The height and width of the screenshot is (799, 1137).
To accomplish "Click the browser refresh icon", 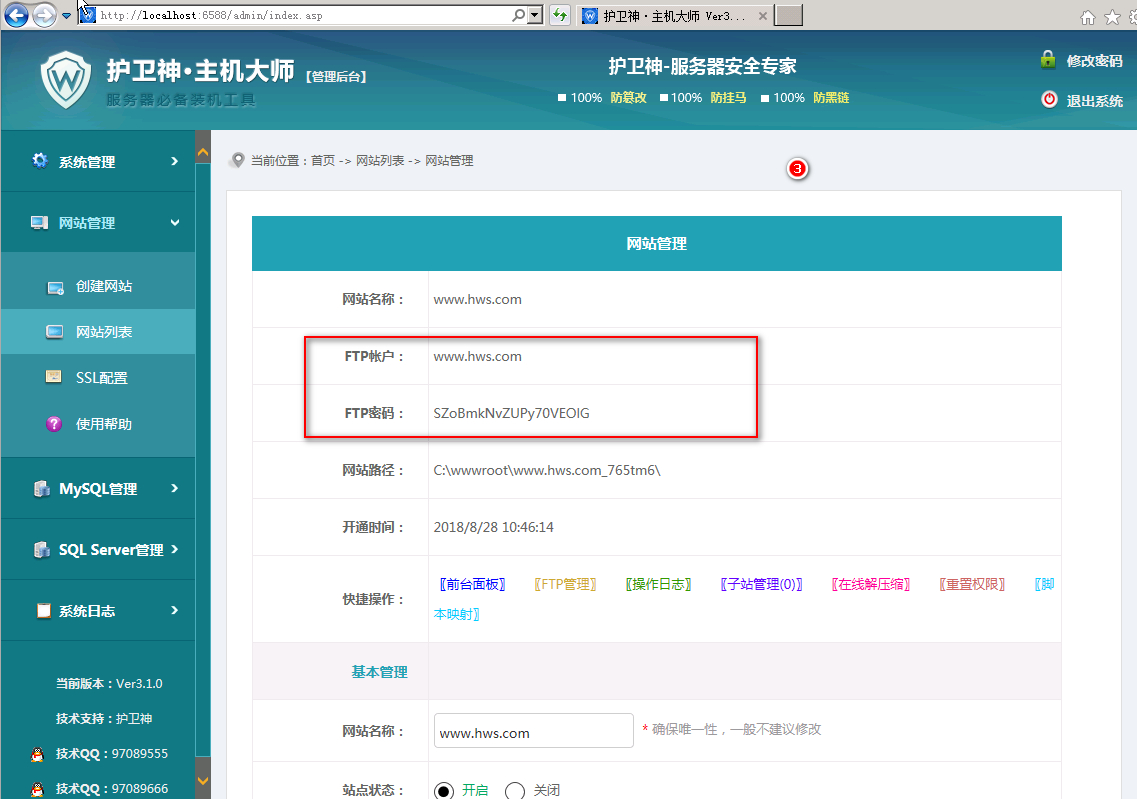I will tap(560, 16).
